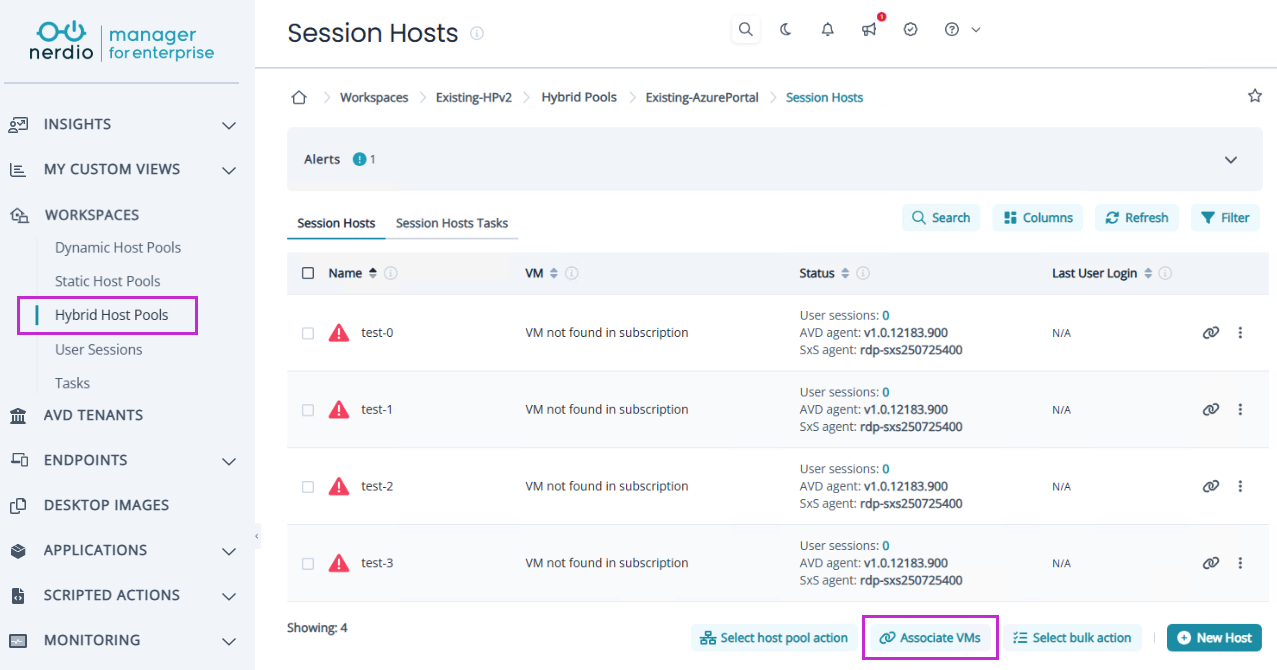Click the link icon on test-0 row
The width and height of the screenshot is (1277, 670).
click(1210, 333)
